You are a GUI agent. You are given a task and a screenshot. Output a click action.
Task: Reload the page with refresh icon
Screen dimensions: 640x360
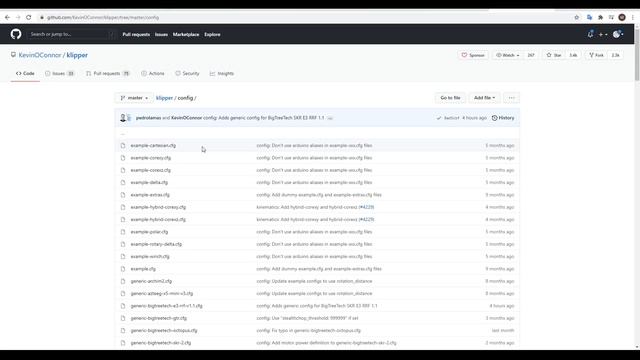tap(29, 18)
